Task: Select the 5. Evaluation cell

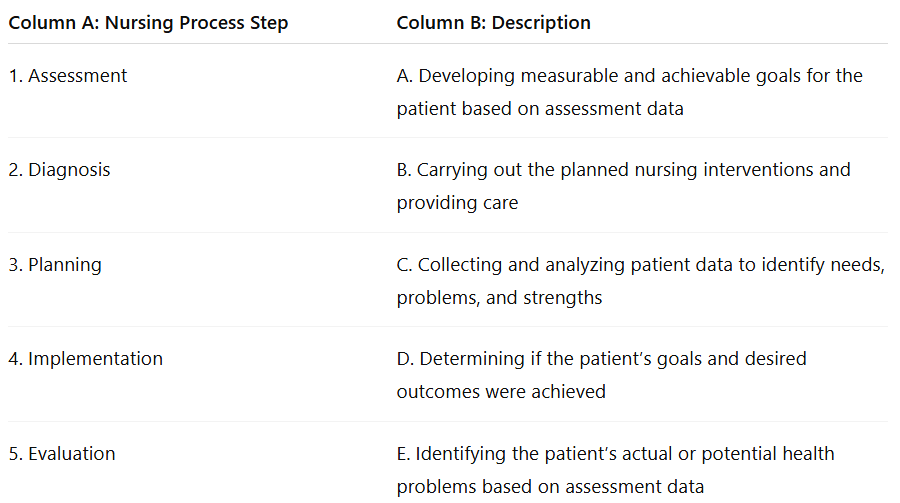Action: click(62, 454)
